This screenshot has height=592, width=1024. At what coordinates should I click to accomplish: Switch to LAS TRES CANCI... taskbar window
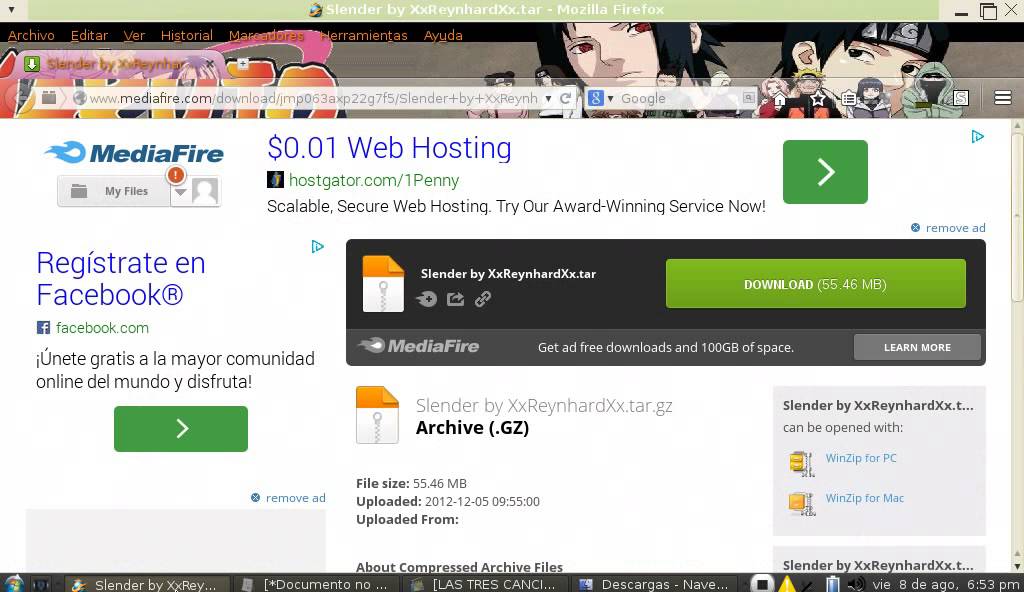pos(483,584)
